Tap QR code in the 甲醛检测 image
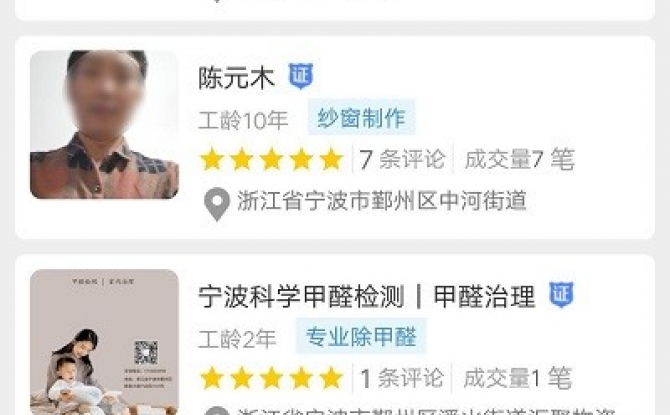This screenshot has width=670, height=415. coord(146,353)
